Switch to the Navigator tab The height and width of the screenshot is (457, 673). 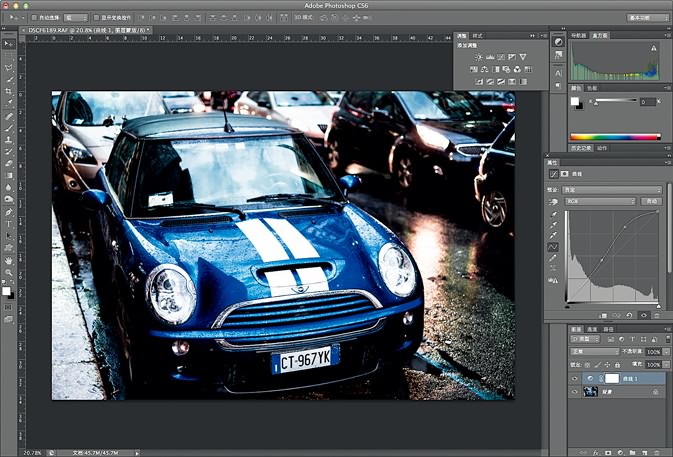[579, 36]
